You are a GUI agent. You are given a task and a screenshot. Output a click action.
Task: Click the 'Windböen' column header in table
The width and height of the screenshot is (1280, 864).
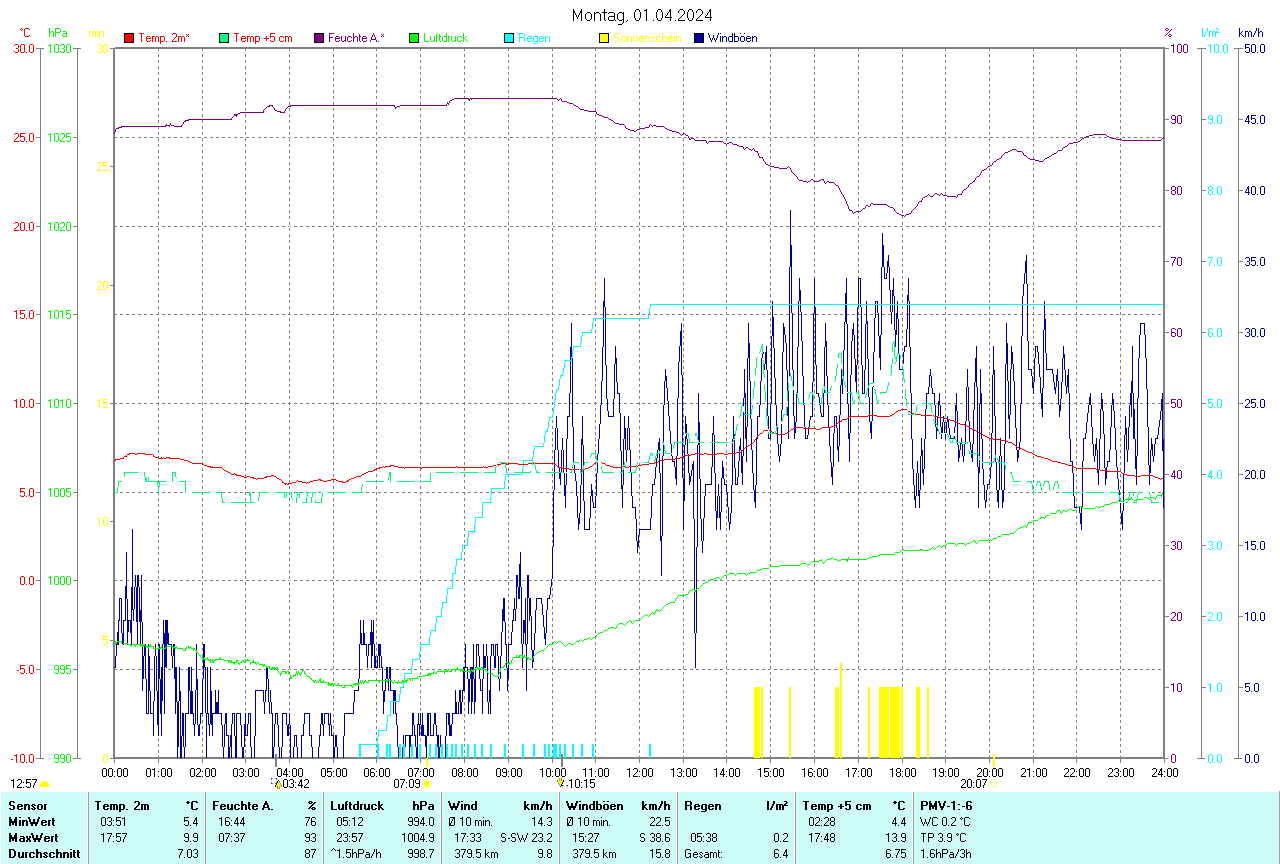594,806
